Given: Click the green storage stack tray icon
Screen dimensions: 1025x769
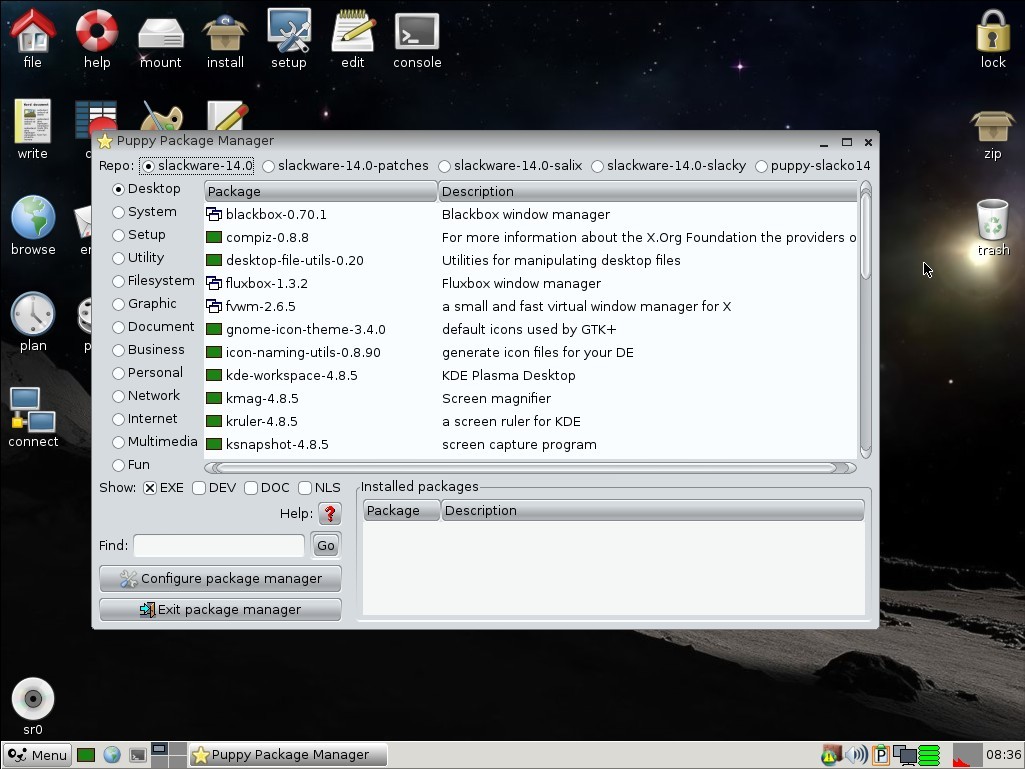Looking at the screenshot, I should click(929, 755).
